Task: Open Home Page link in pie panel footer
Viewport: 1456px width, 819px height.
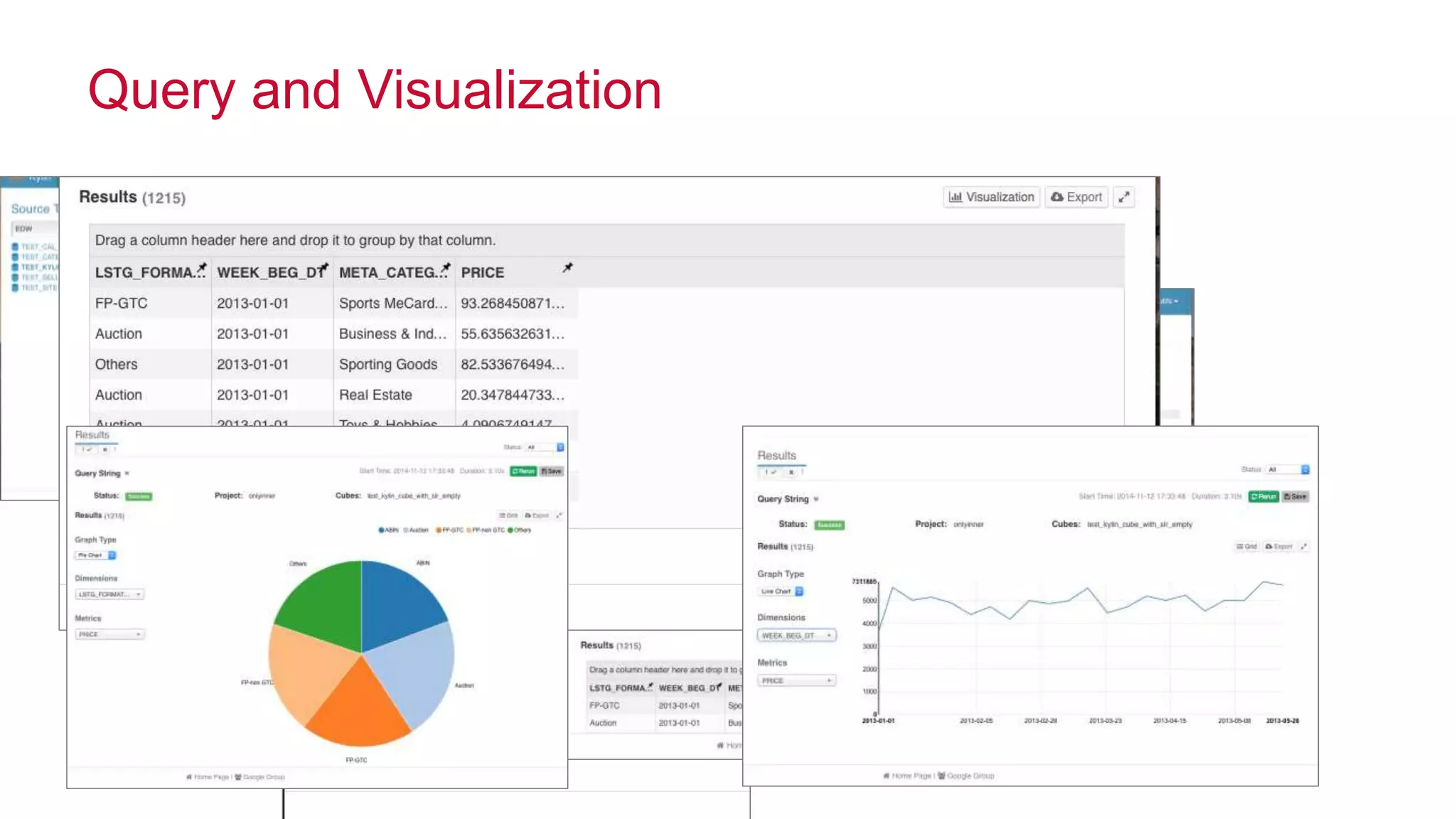Action: tap(208, 777)
